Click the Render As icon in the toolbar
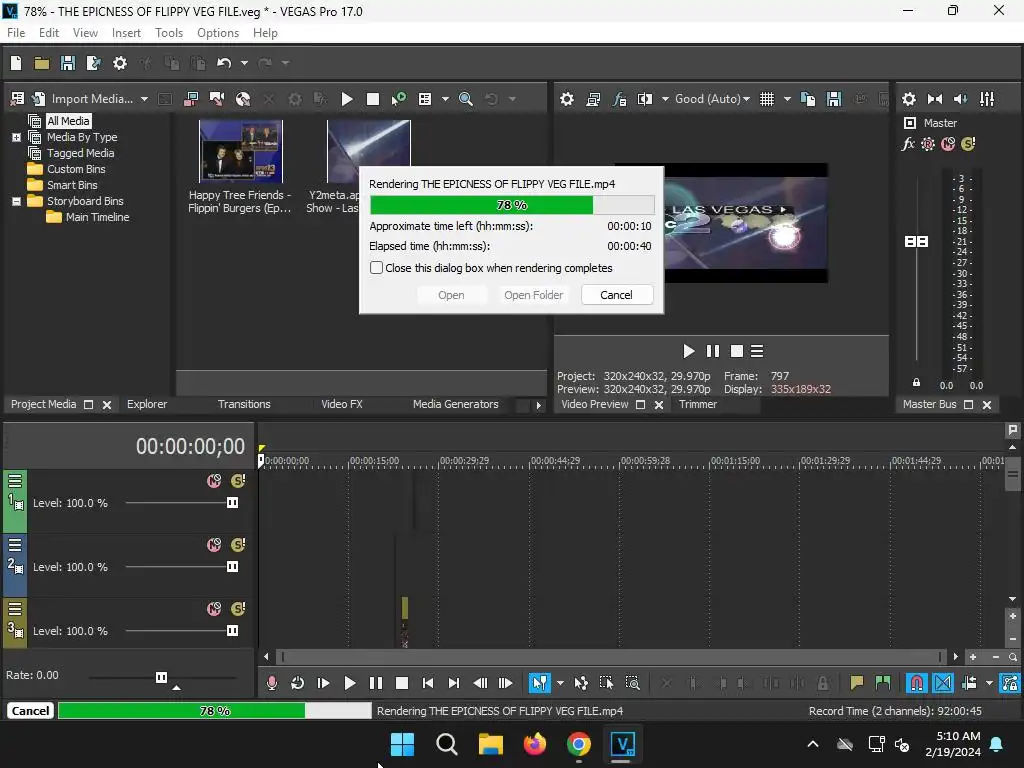This screenshot has width=1024, height=768. coord(93,63)
